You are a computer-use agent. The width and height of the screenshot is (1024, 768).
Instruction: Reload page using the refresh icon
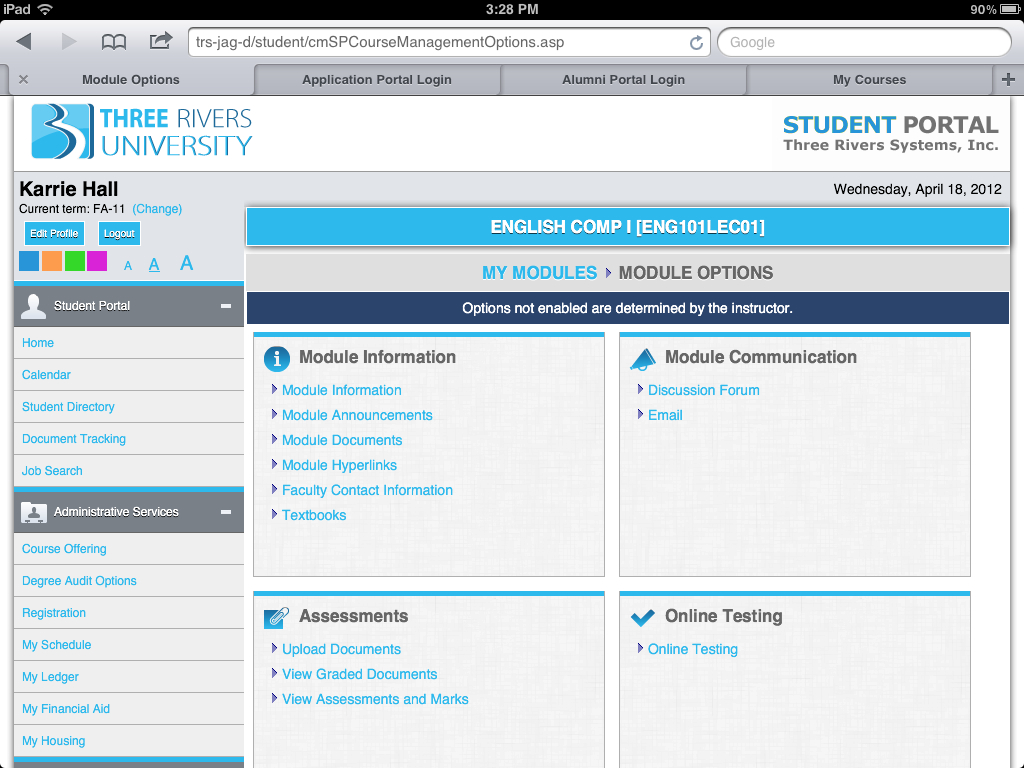pos(696,43)
